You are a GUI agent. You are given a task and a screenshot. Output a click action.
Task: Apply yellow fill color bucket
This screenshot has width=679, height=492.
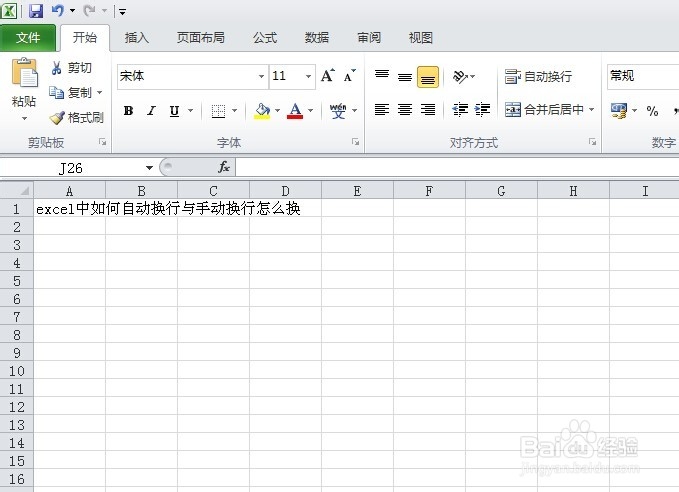click(262, 111)
